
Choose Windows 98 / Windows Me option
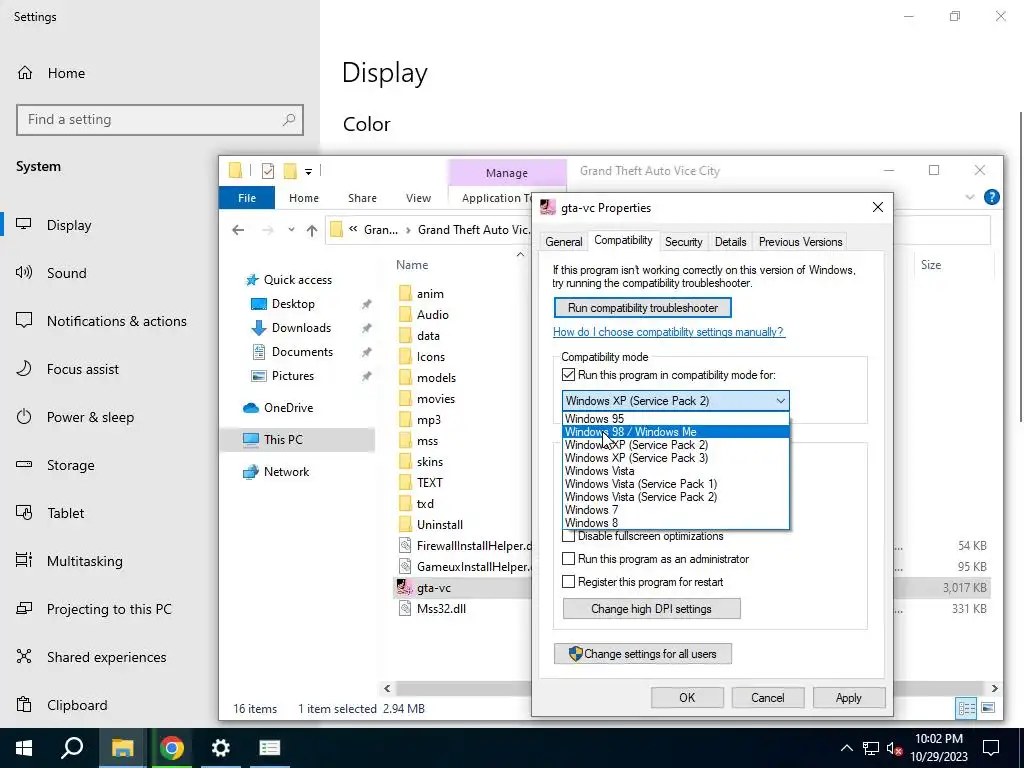675,432
